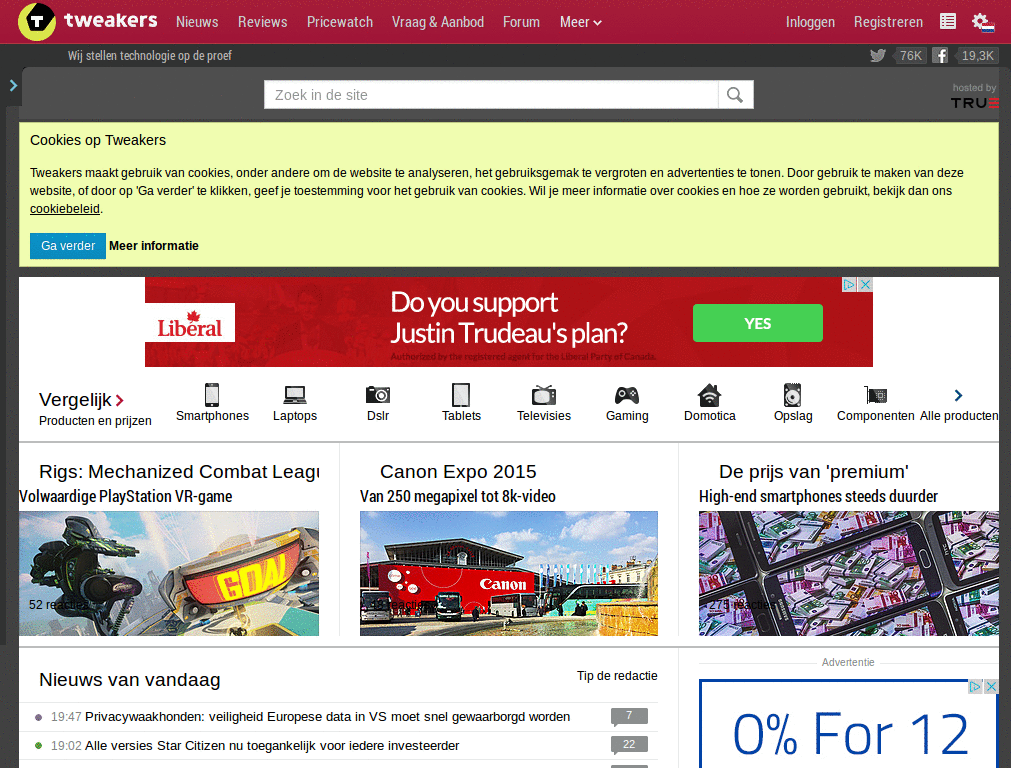Open Canon Expo 2015 headline
This screenshot has width=1024, height=768.
tap(458, 472)
